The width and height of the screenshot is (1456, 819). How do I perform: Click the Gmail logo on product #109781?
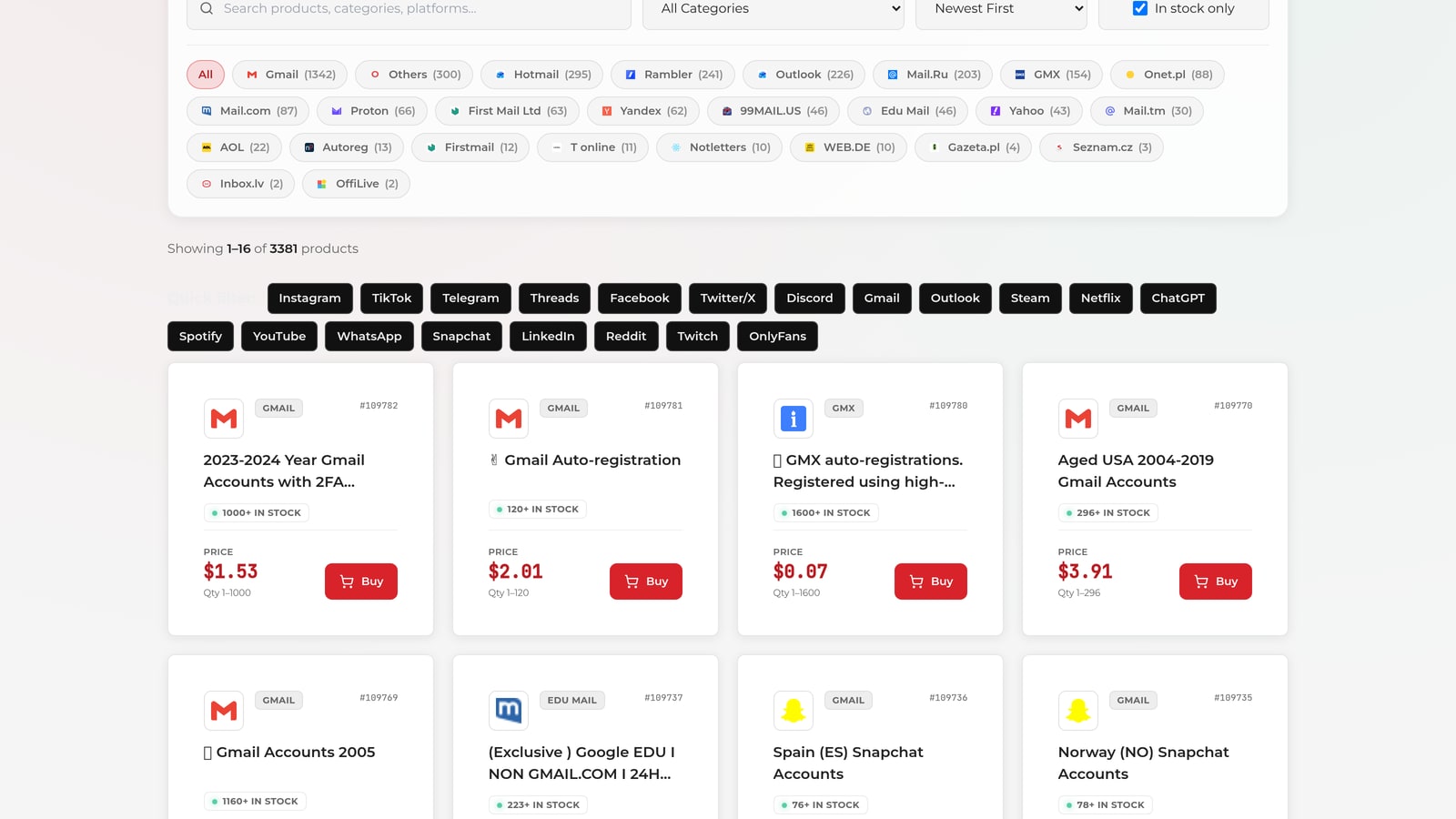click(x=509, y=419)
